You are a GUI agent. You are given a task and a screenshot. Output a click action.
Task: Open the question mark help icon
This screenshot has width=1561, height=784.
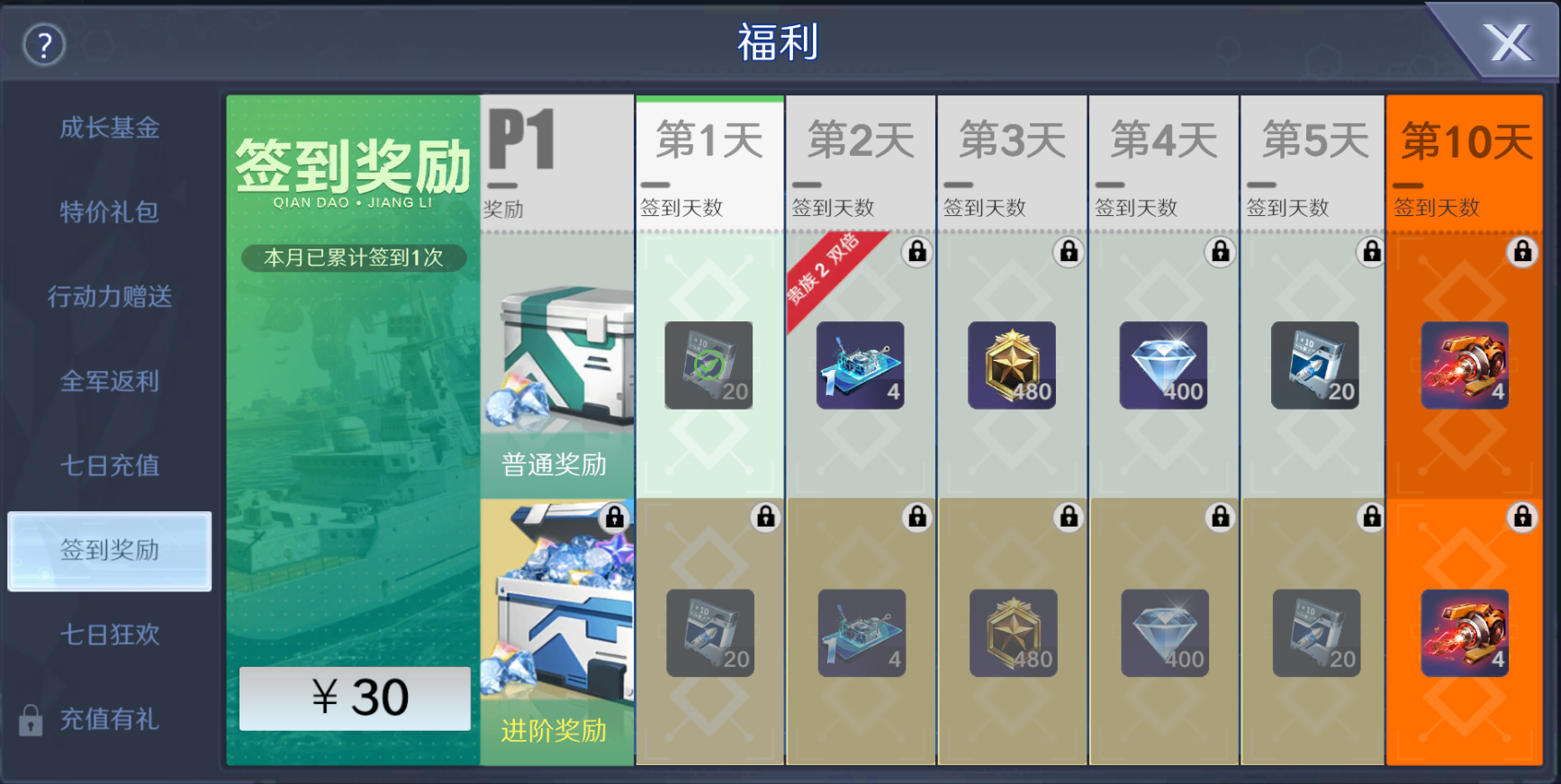(x=44, y=44)
